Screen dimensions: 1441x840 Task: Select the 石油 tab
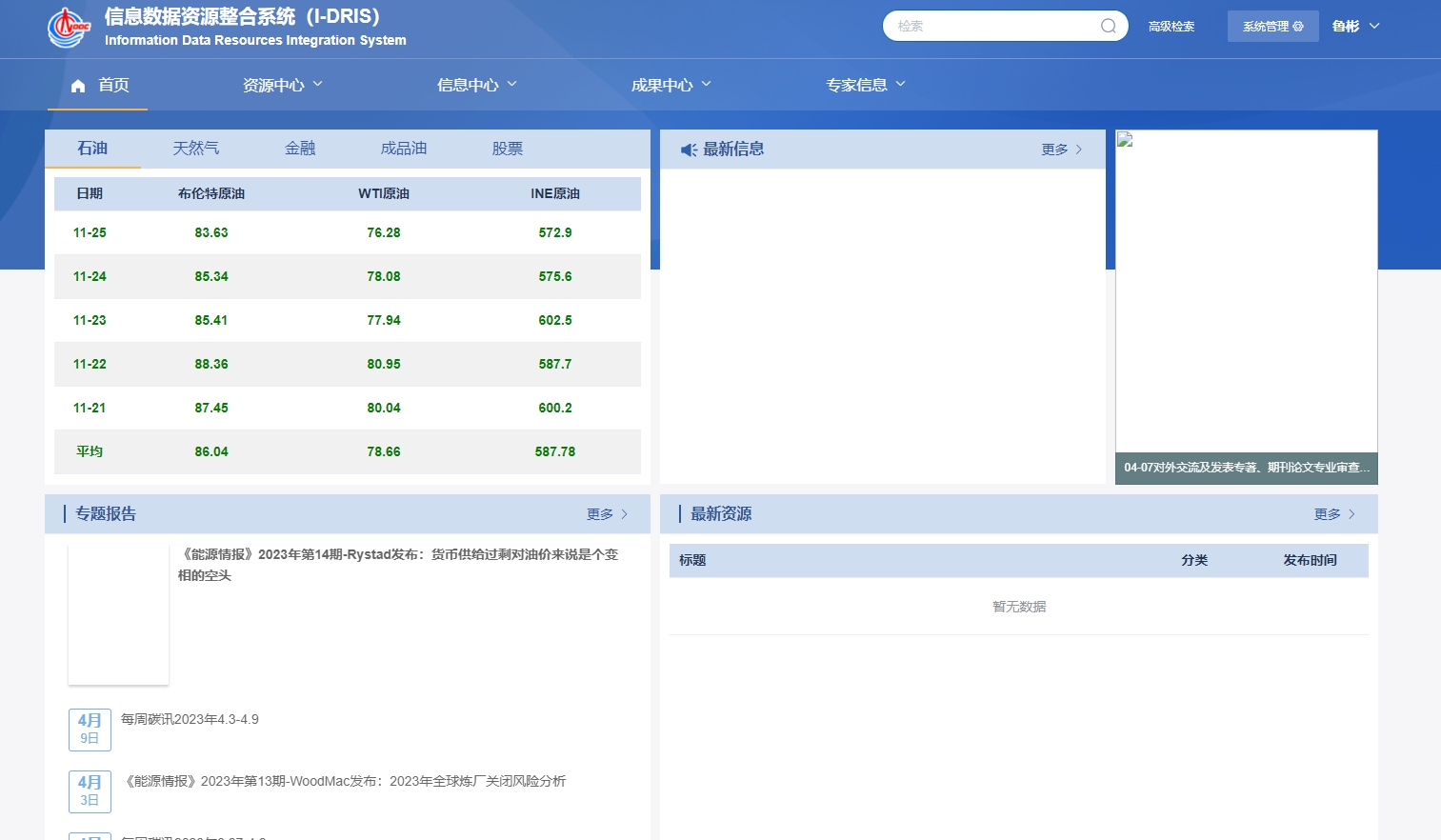point(92,149)
